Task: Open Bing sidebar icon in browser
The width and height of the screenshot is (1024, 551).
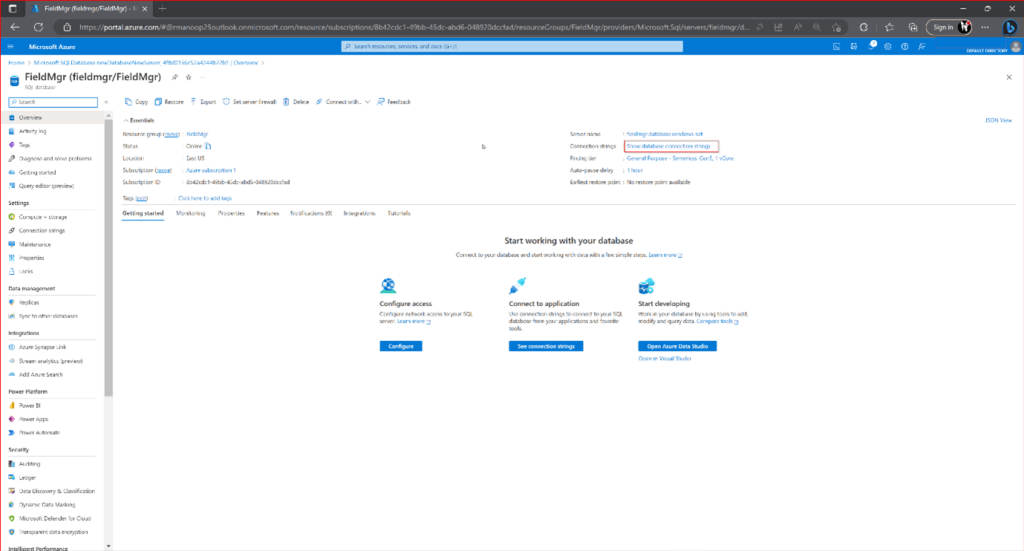Action: [1010, 27]
